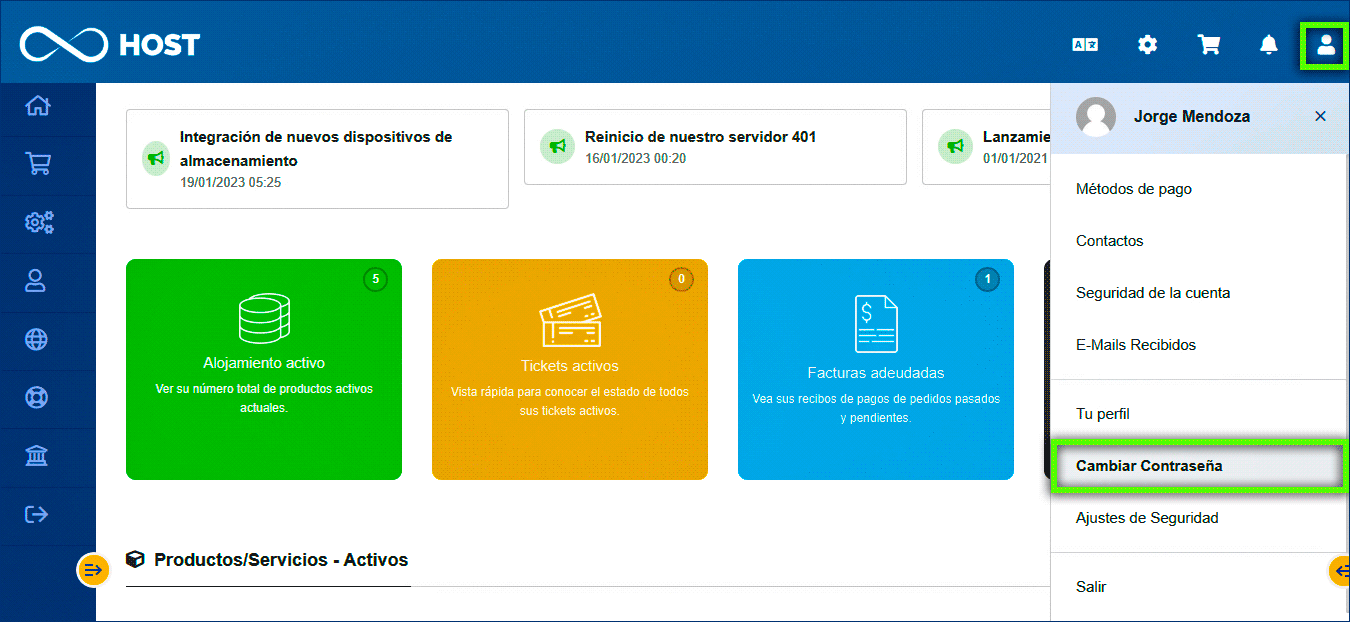This screenshot has width=1350, height=622.
Task: Toggle the user profile dropdown icon
Action: pyautogui.click(x=1325, y=45)
